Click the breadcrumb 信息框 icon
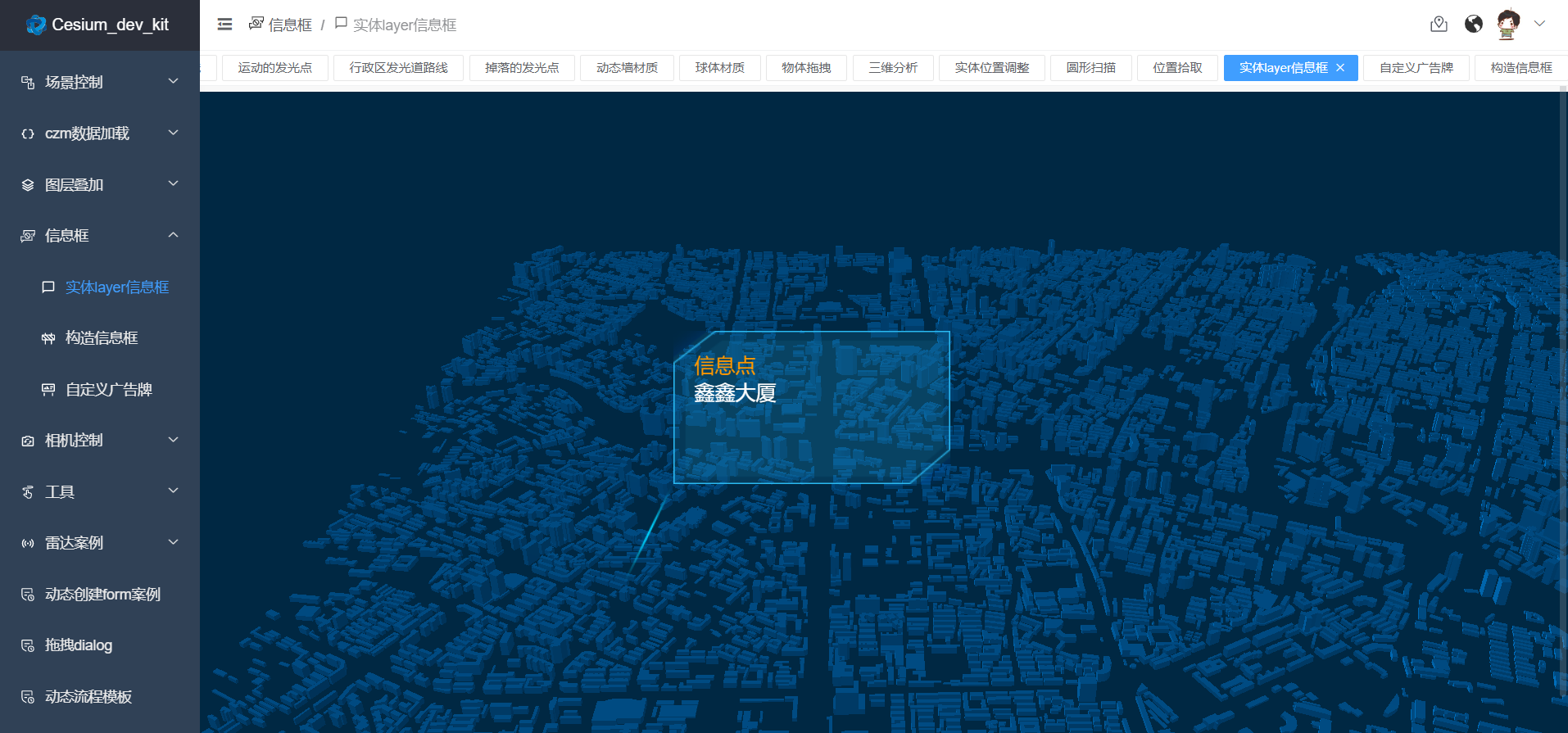The width and height of the screenshot is (1568, 733). (256, 24)
